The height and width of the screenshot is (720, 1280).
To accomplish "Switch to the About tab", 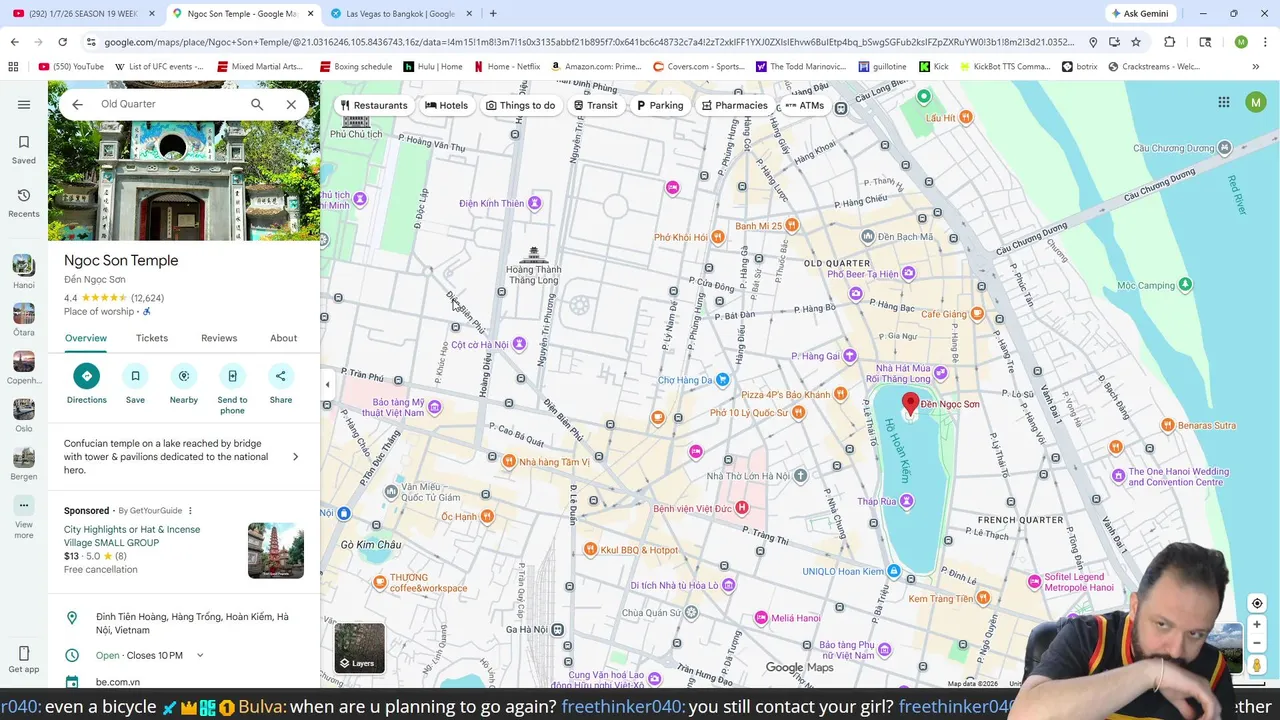I will [284, 338].
